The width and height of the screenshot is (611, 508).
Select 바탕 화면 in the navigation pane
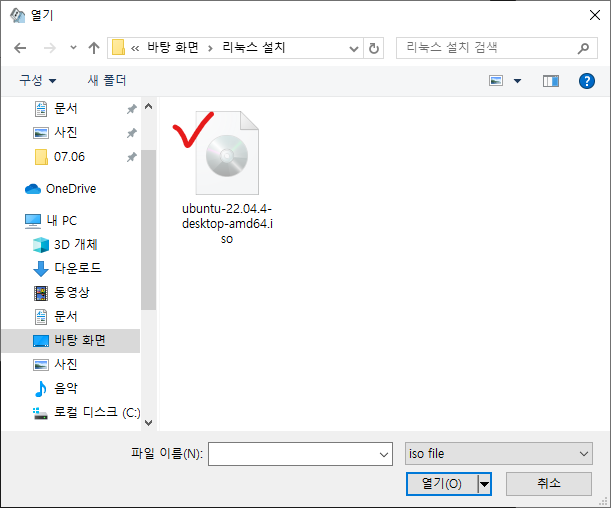(70, 341)
